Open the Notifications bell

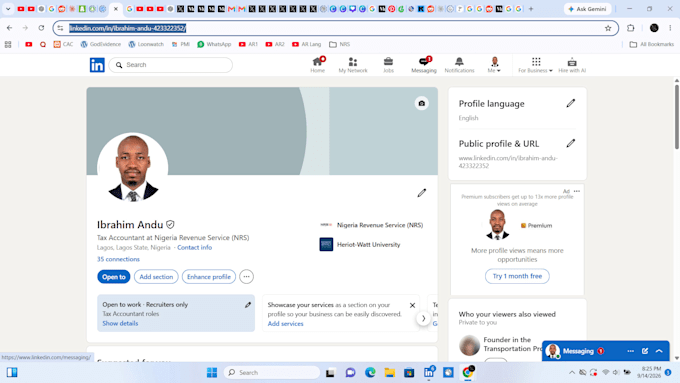(459, 65)
